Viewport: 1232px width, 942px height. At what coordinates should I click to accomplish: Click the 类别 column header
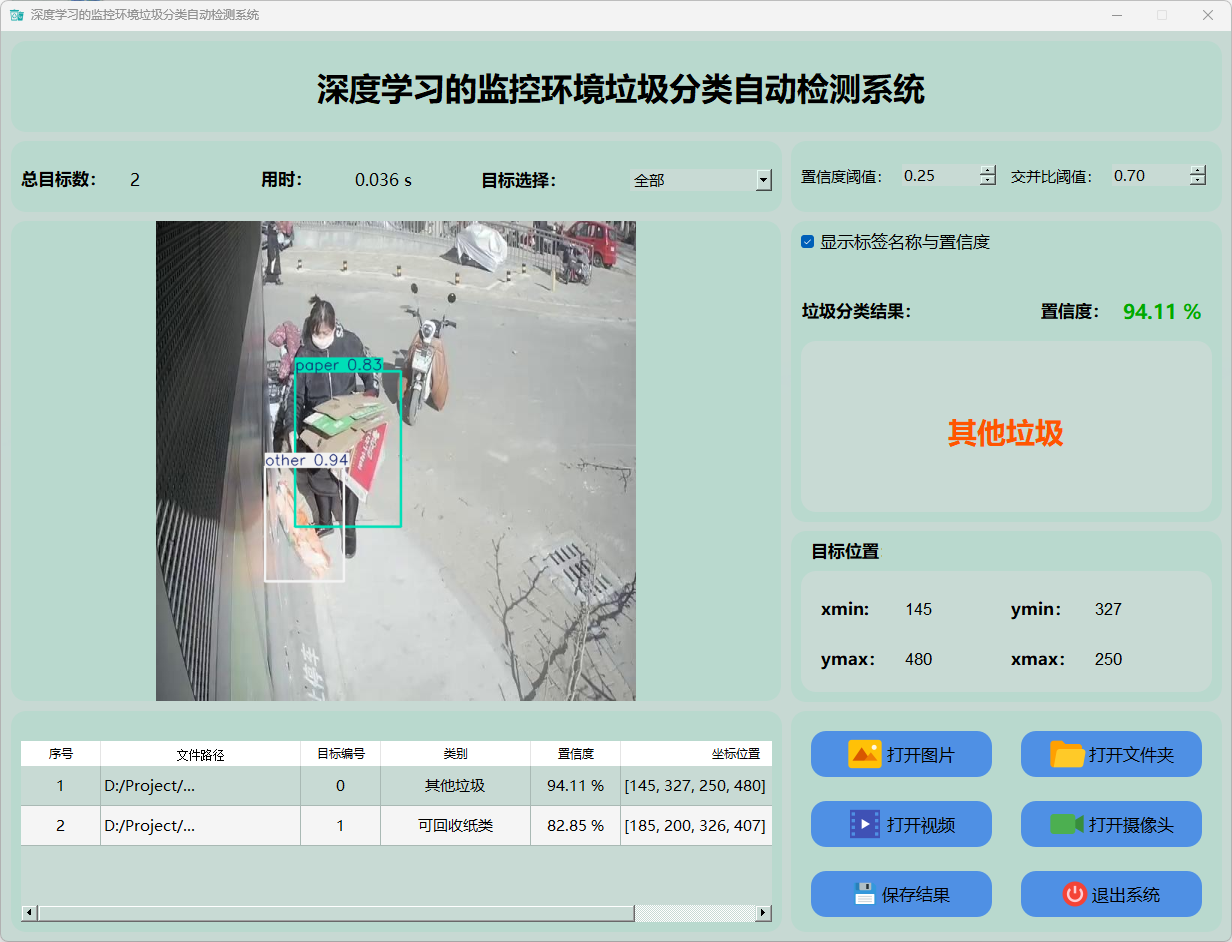point(455,754)
